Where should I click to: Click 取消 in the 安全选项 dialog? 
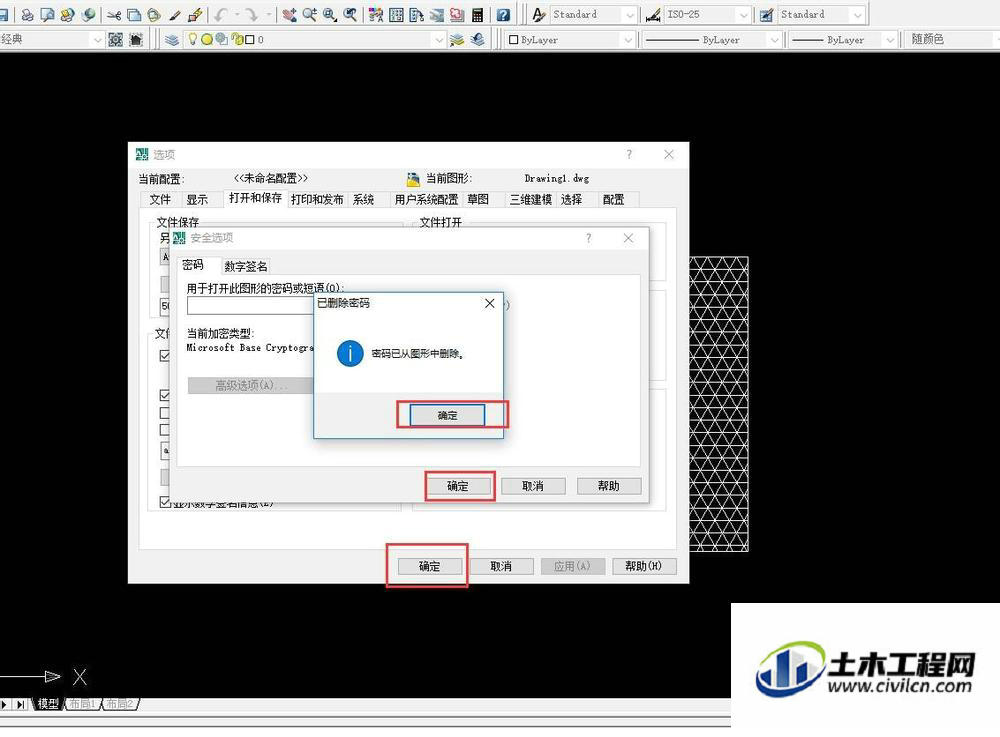pyautogui.click(x=533, y=486)
